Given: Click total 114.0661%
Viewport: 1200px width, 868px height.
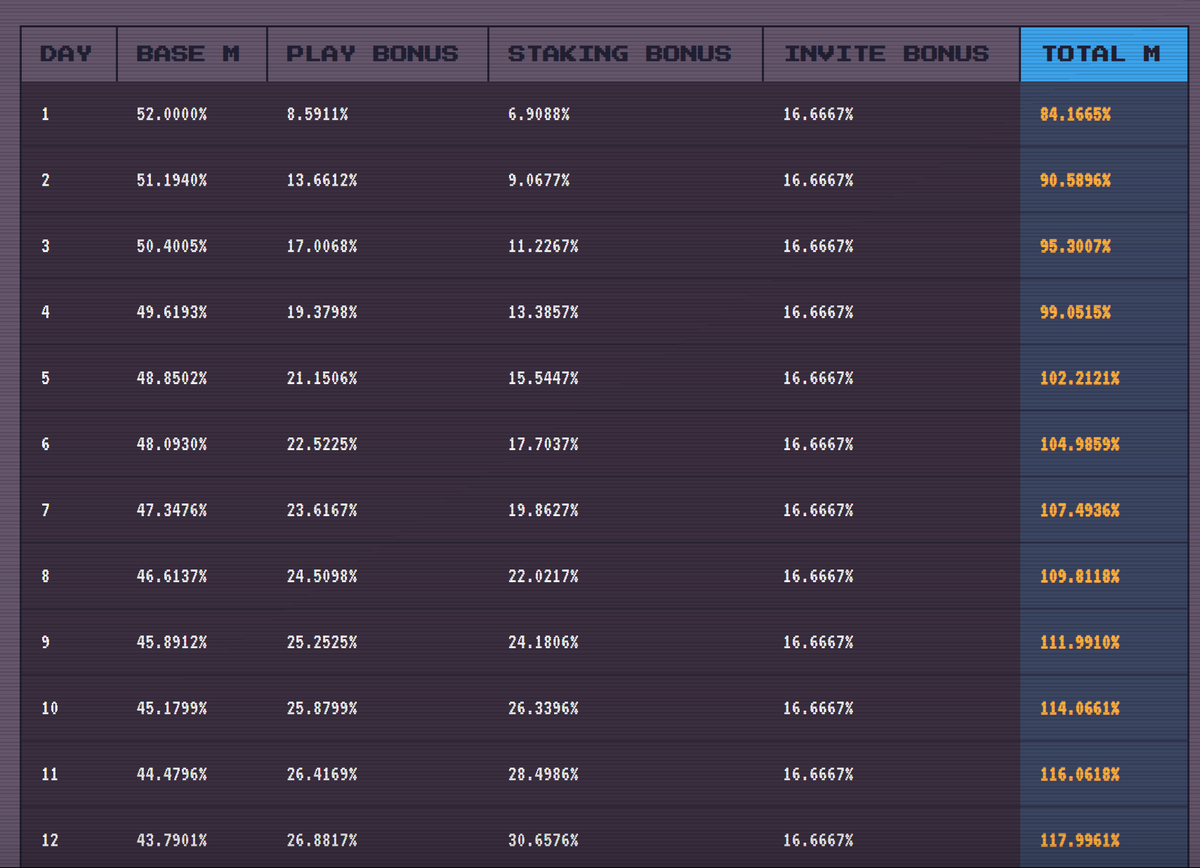Looking at the screenshot, I should [1080, 709].
